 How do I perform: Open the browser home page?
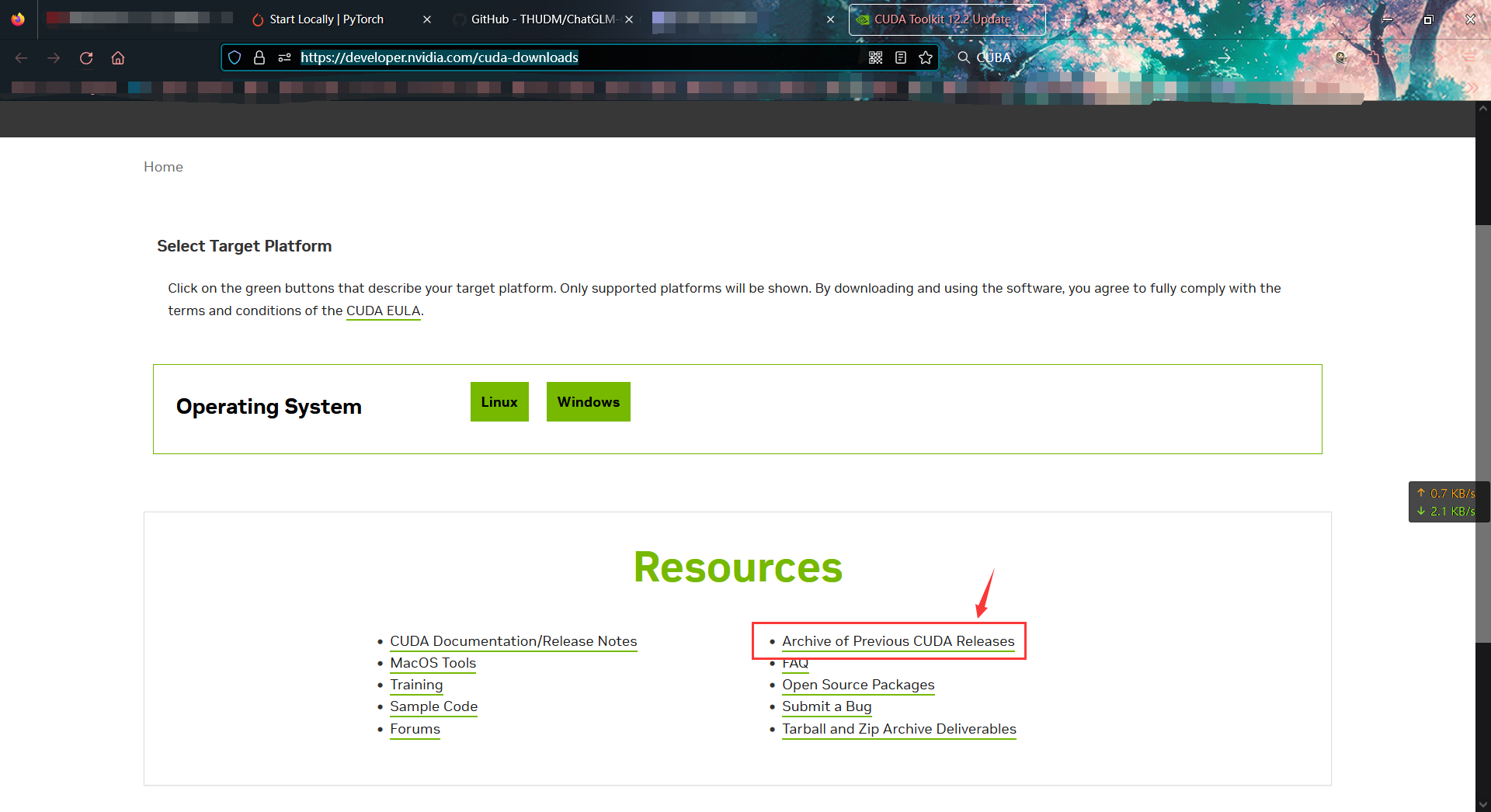point(118,57)
